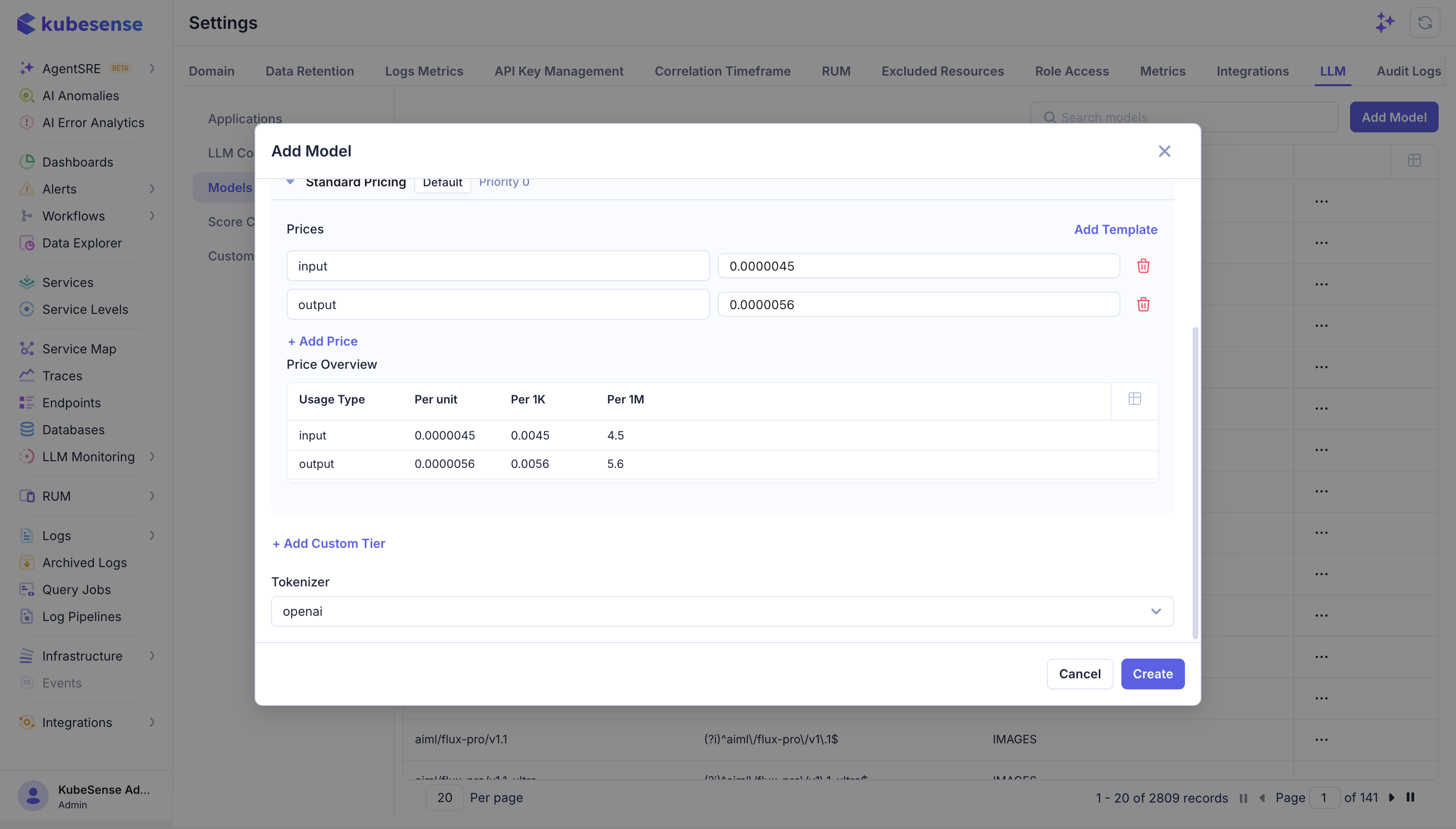Open AI Anomalies in sidebar
1456x829 pixels.
pyautogui.click(x=80, y=96)
